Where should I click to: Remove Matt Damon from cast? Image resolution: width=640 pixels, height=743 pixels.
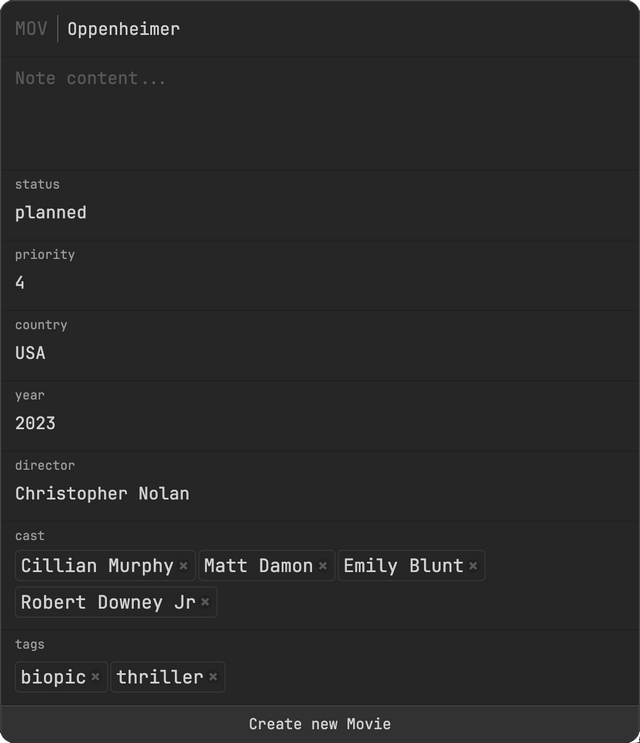click(323, 566)
